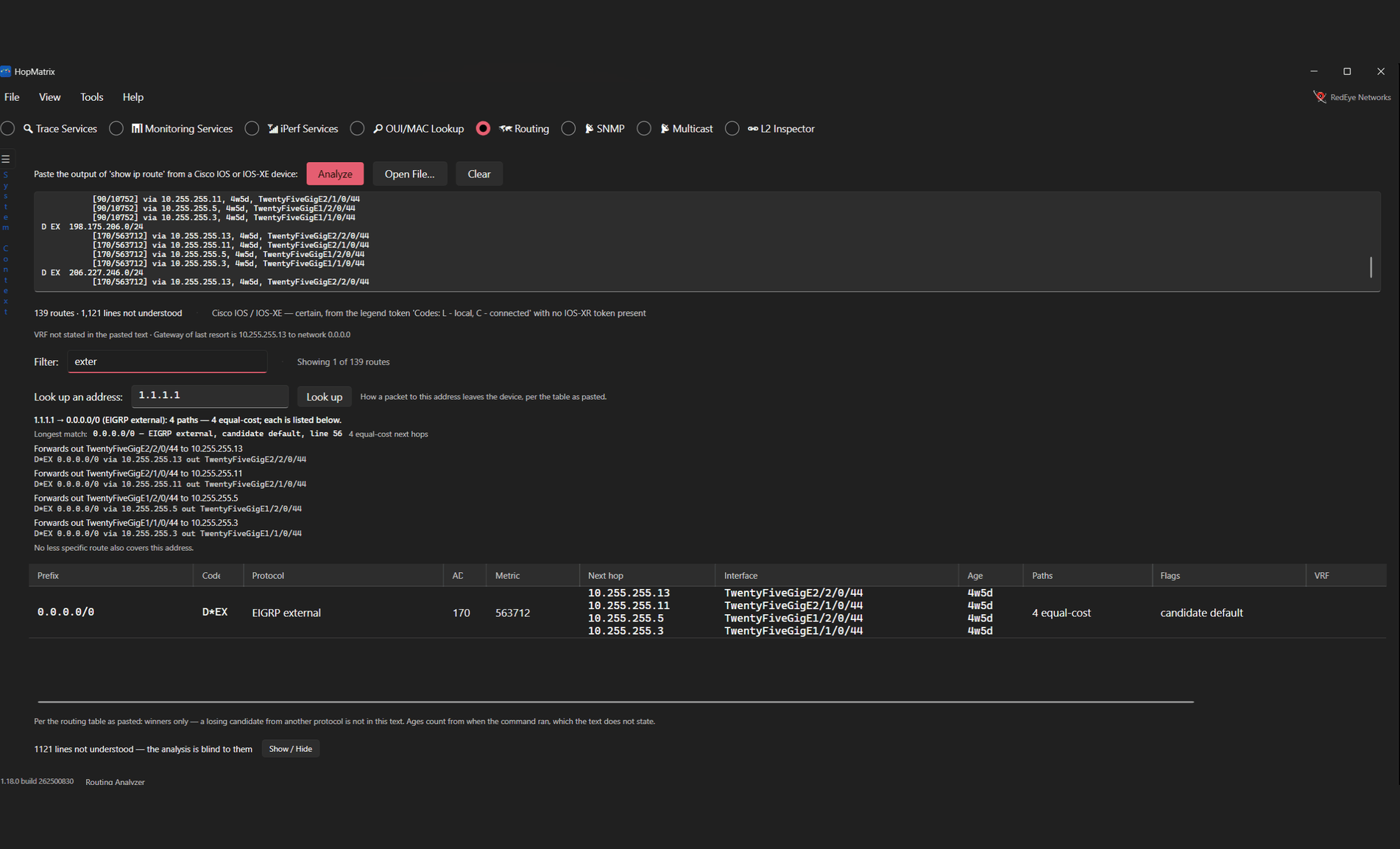Open the File menu
The width and height of the screenshot is (1400, 849).
point(12,97)
